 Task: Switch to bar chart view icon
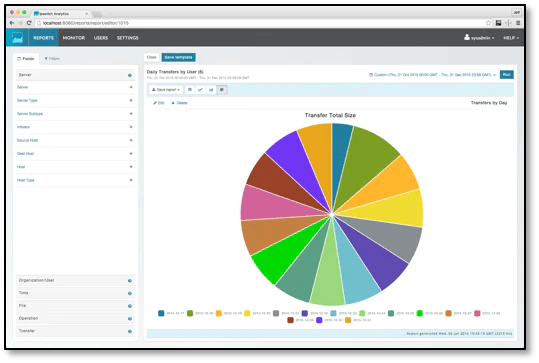click(x=211, y=90)
